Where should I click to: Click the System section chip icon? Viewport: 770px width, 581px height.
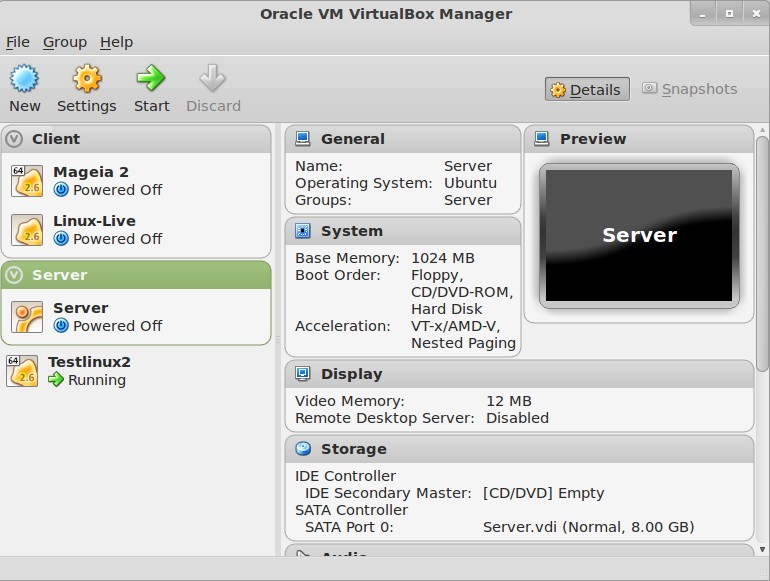pos(302,231)
